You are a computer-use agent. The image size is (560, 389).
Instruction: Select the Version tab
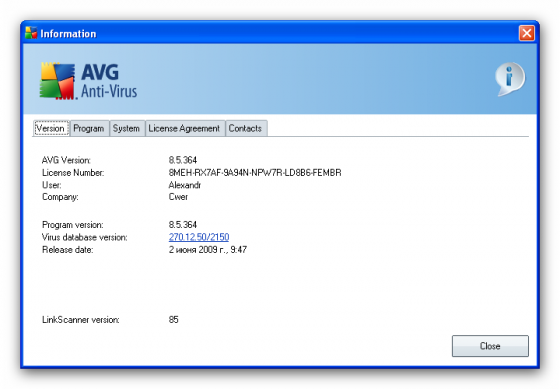coord(51,128)
